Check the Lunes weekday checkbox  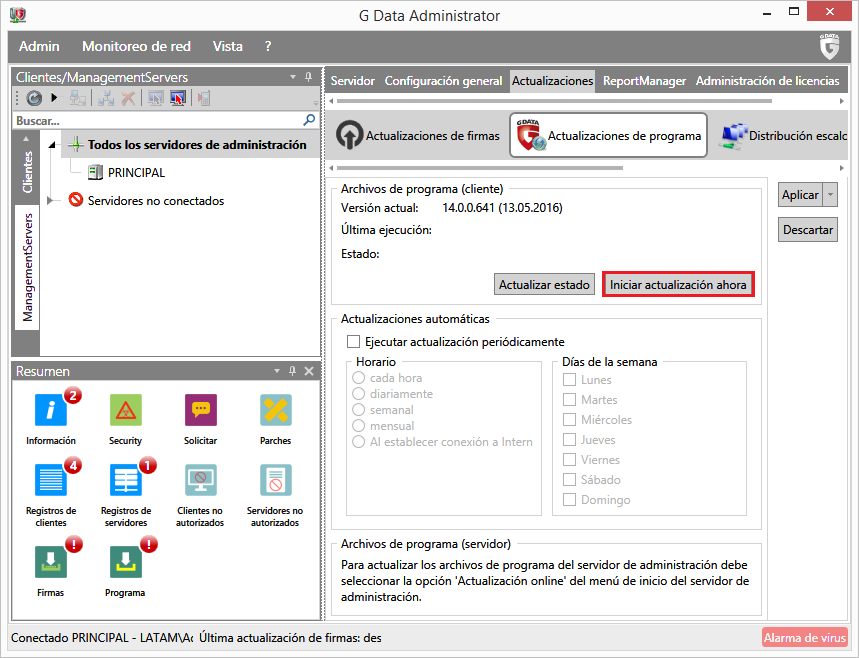tap(569, 380)
